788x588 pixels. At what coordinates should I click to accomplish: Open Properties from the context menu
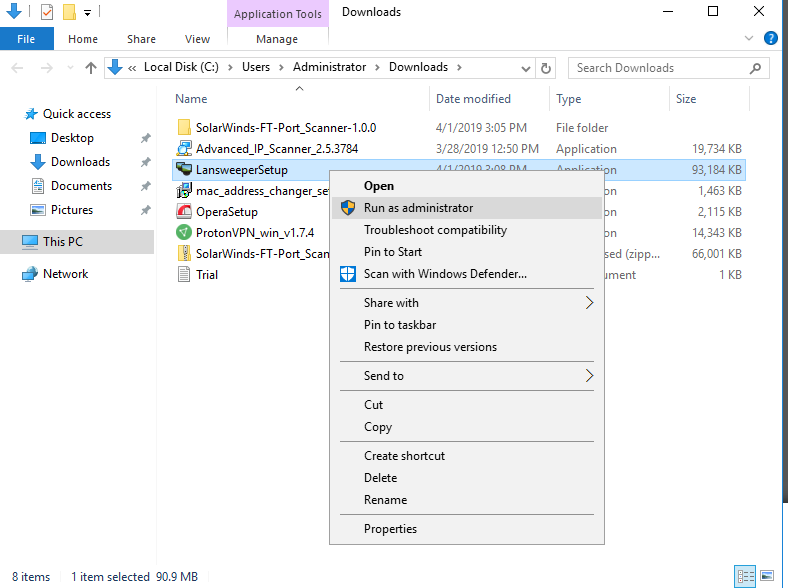(x=466, y=529)
